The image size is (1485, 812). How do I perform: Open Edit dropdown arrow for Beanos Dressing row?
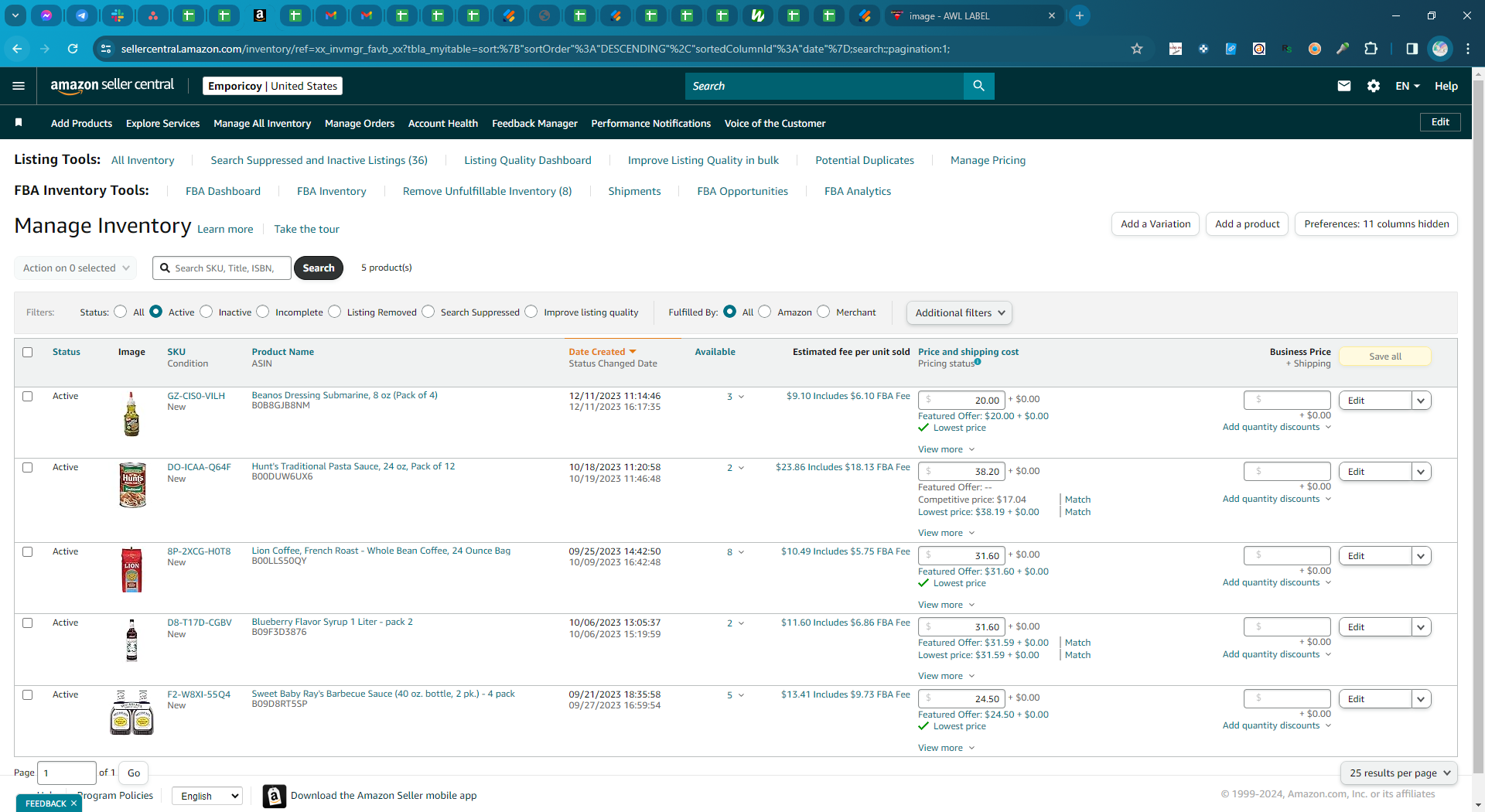coord(1421,401)
